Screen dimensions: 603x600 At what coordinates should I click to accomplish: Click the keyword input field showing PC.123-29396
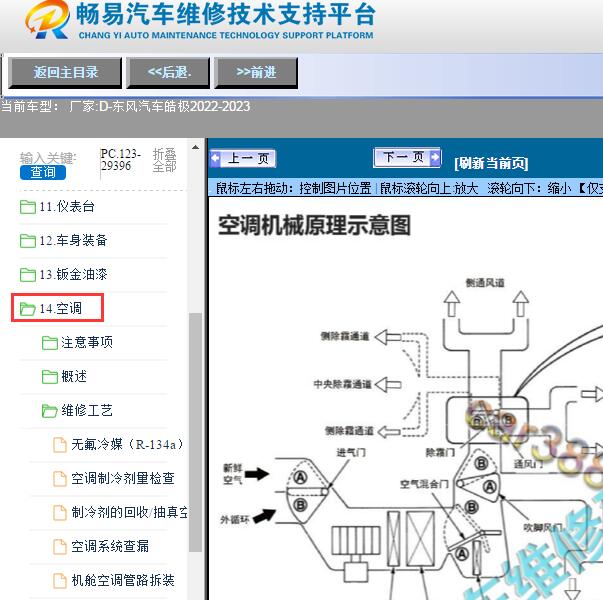pos(120,160)
